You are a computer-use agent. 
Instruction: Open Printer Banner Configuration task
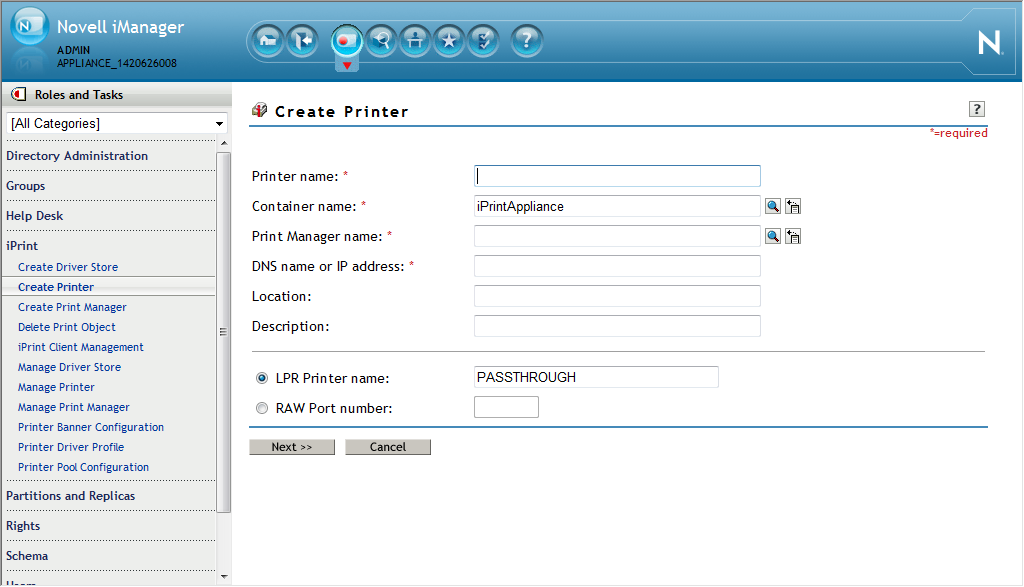pos(91,428)
